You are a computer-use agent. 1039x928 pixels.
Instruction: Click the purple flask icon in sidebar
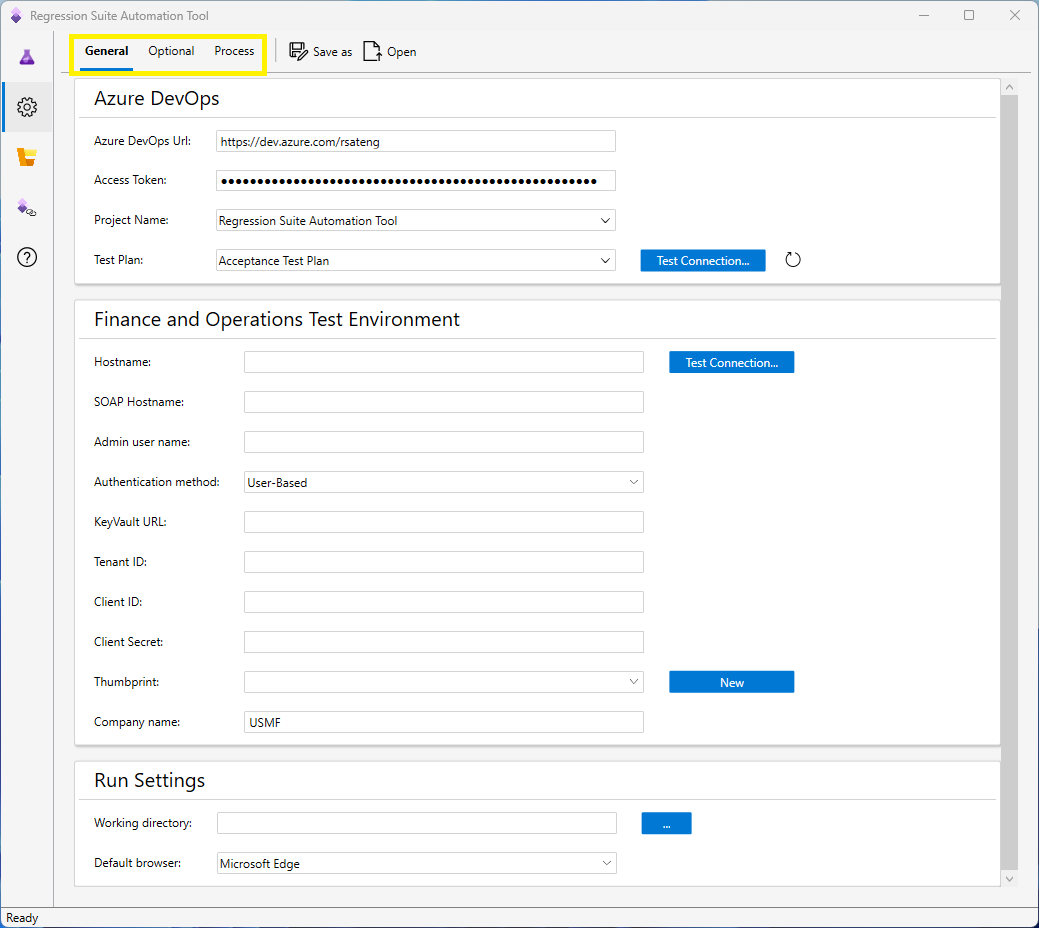[27, 57]
